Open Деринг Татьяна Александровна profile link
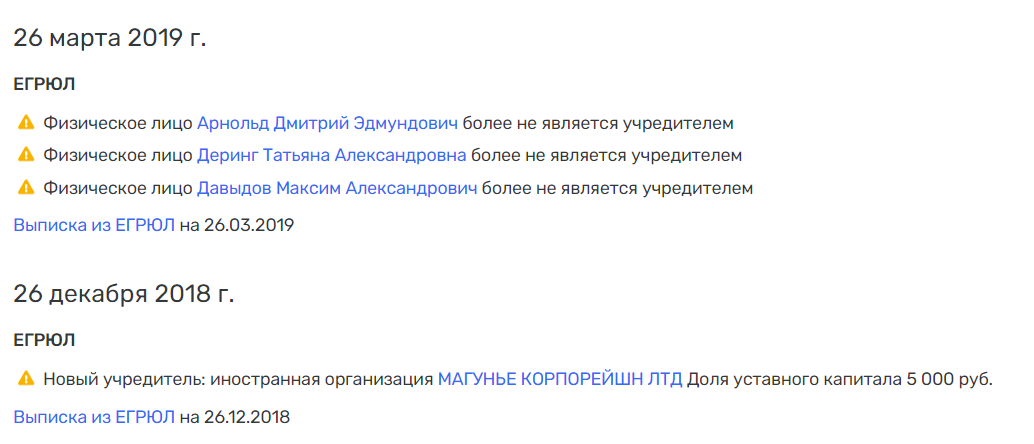 [x=332, y=156]
